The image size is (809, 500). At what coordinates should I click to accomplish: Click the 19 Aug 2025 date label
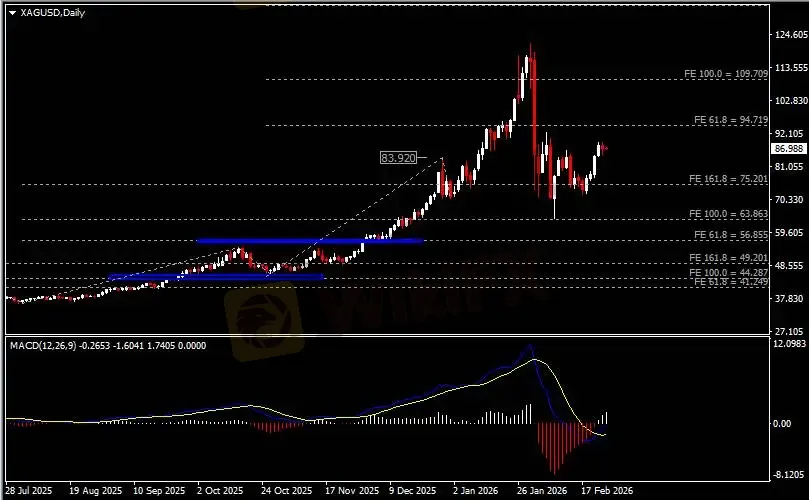(x=95, y=490)
